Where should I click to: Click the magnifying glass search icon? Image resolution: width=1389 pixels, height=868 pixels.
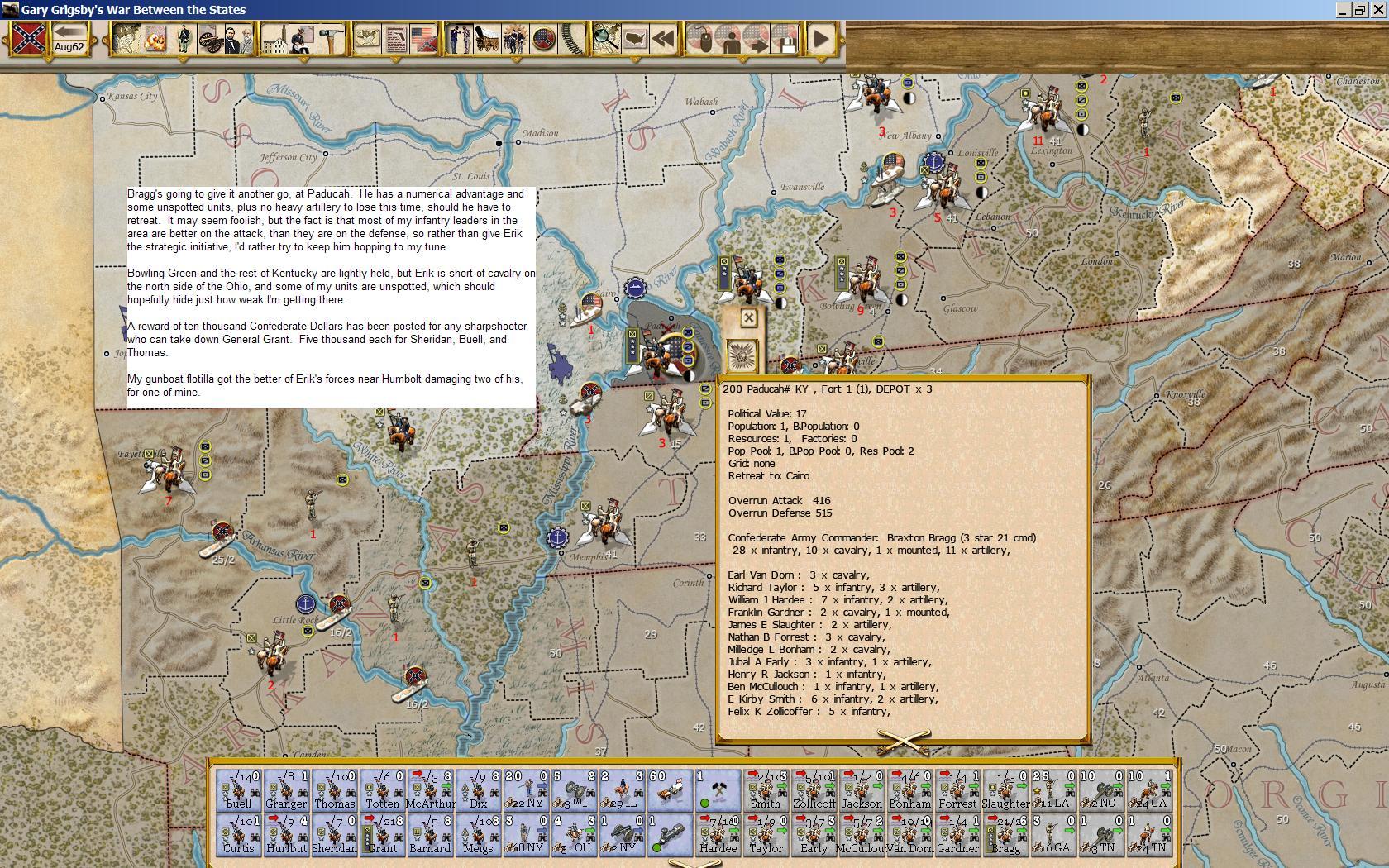point(607,39)
